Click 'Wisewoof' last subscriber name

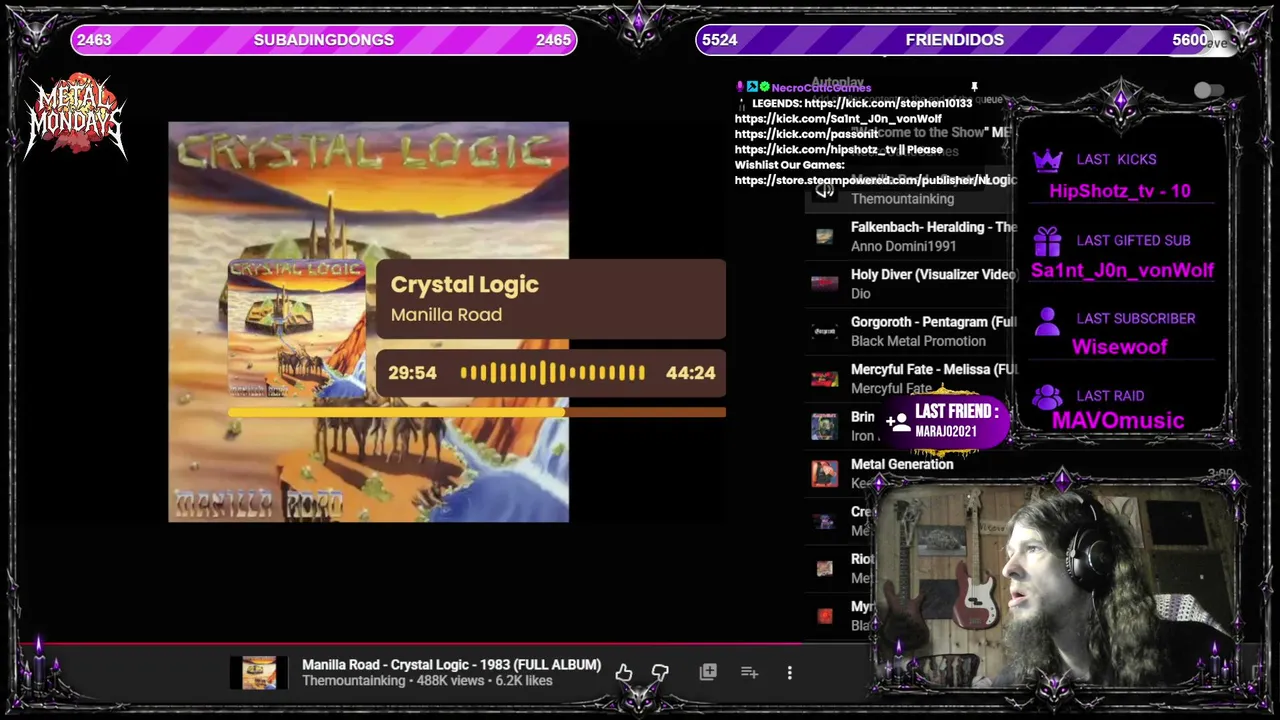coord(1119,347)
